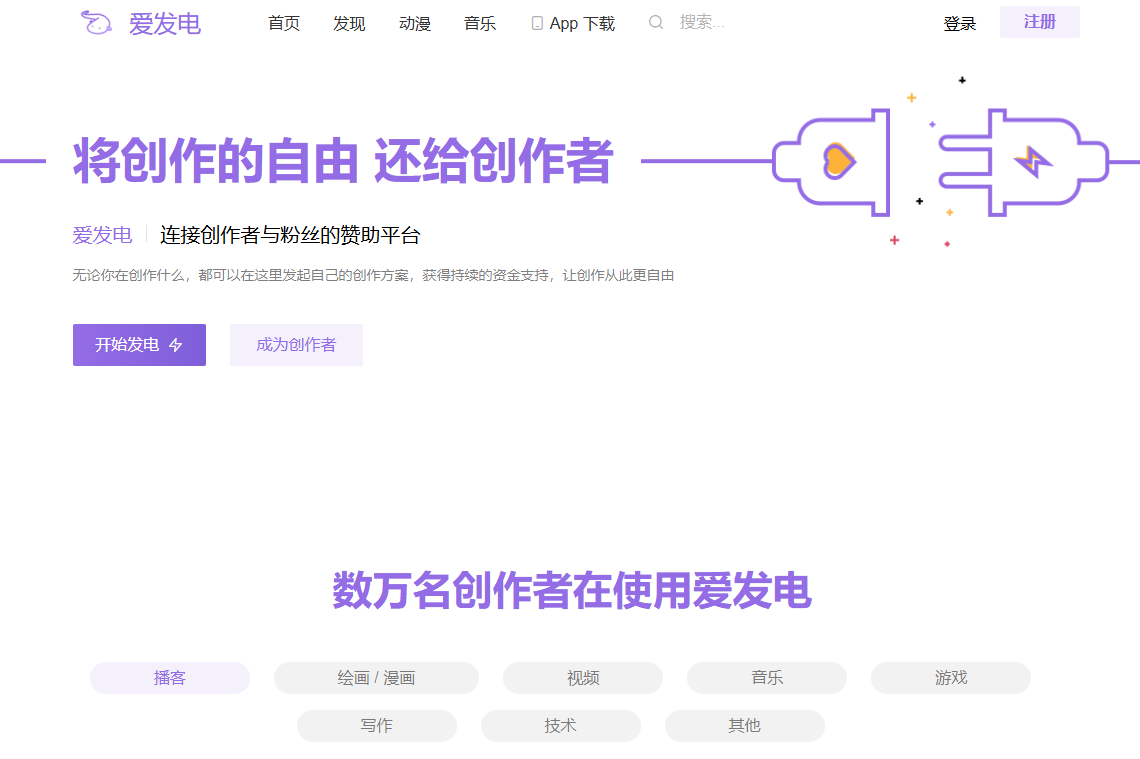Click the search magnifier icon
Image resolution: width=1140 pixels, height=759 pixels.
[656, 22]
